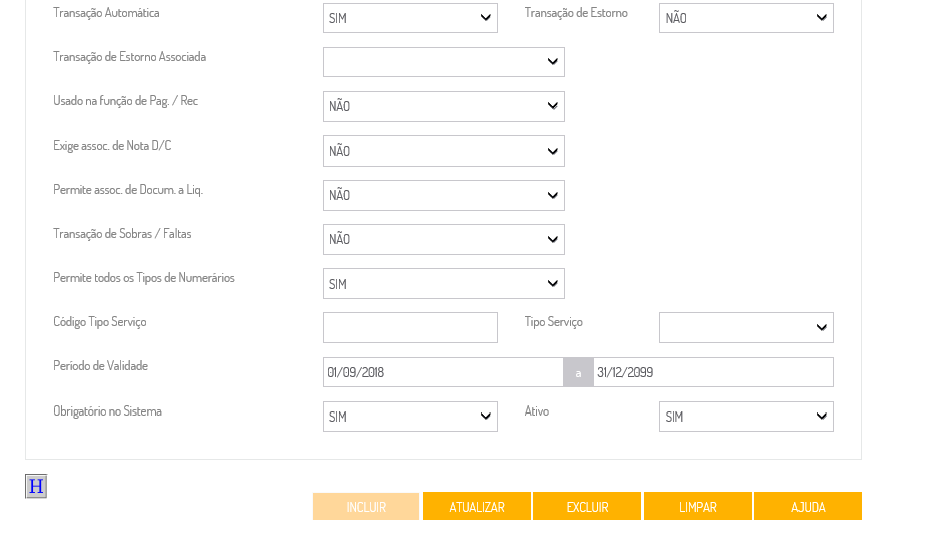The image size is (925, 549).
Task: Open the Ativo dropdown
Action: (x=746, y=416)
